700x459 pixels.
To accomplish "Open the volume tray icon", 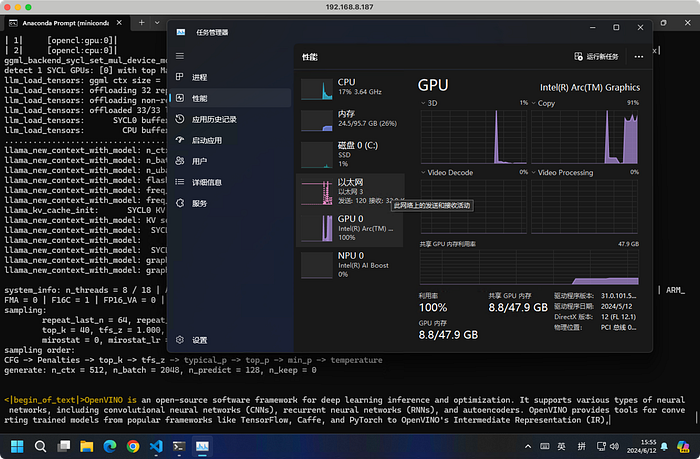I will click(x=615, y=446).
